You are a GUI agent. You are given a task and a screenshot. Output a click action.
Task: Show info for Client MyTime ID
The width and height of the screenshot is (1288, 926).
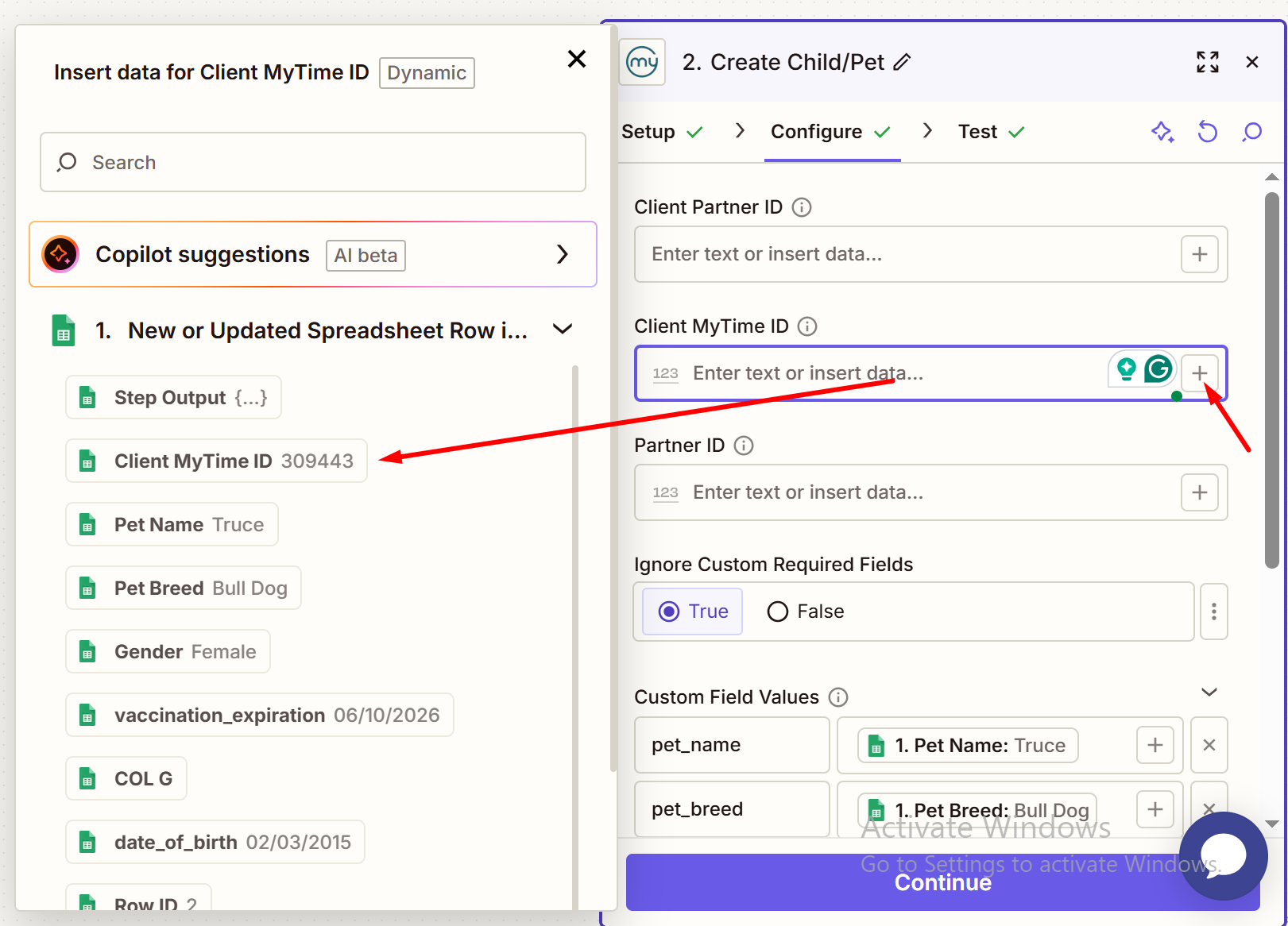(807, 326)
